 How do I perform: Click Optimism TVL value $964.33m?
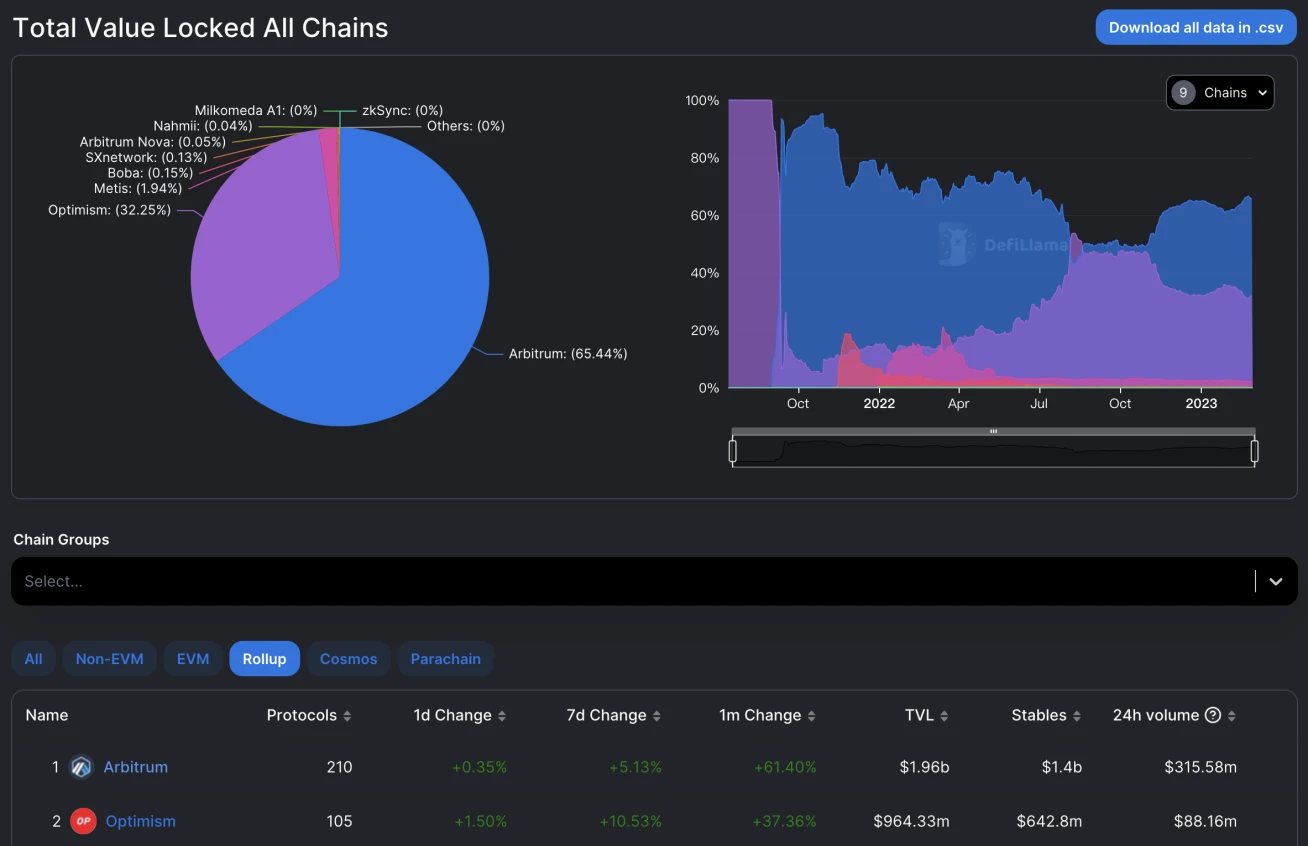(911, 821)
